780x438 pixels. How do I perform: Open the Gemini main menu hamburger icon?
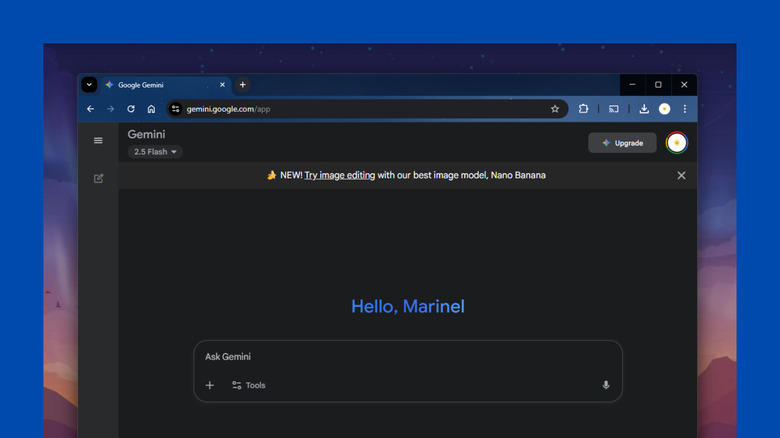[x=98, y=141]
